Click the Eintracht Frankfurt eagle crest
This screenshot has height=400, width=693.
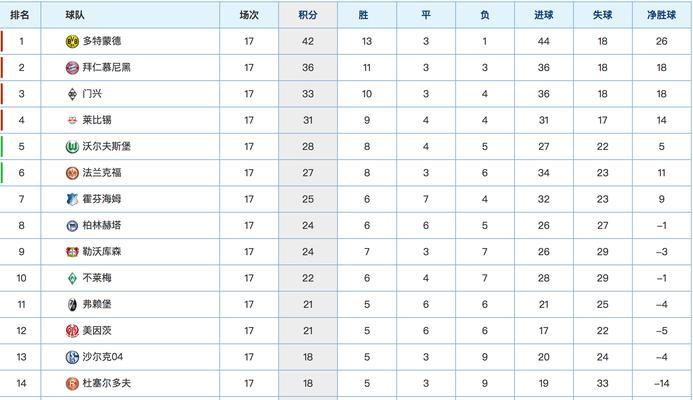(x=72, y=173)
